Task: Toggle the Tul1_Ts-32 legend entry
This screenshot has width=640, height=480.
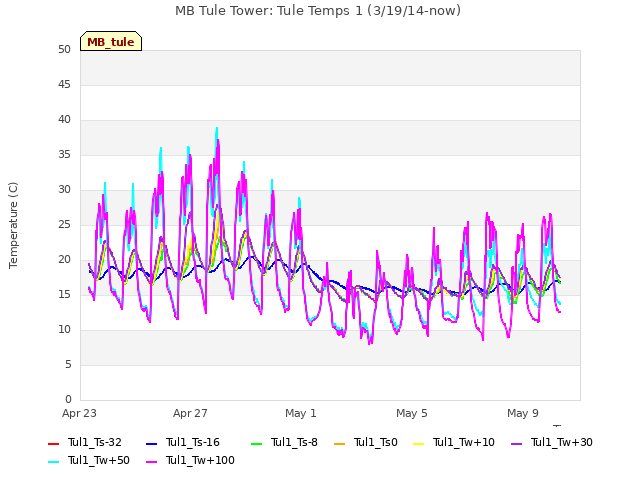Action: click(x=84, y=442)
